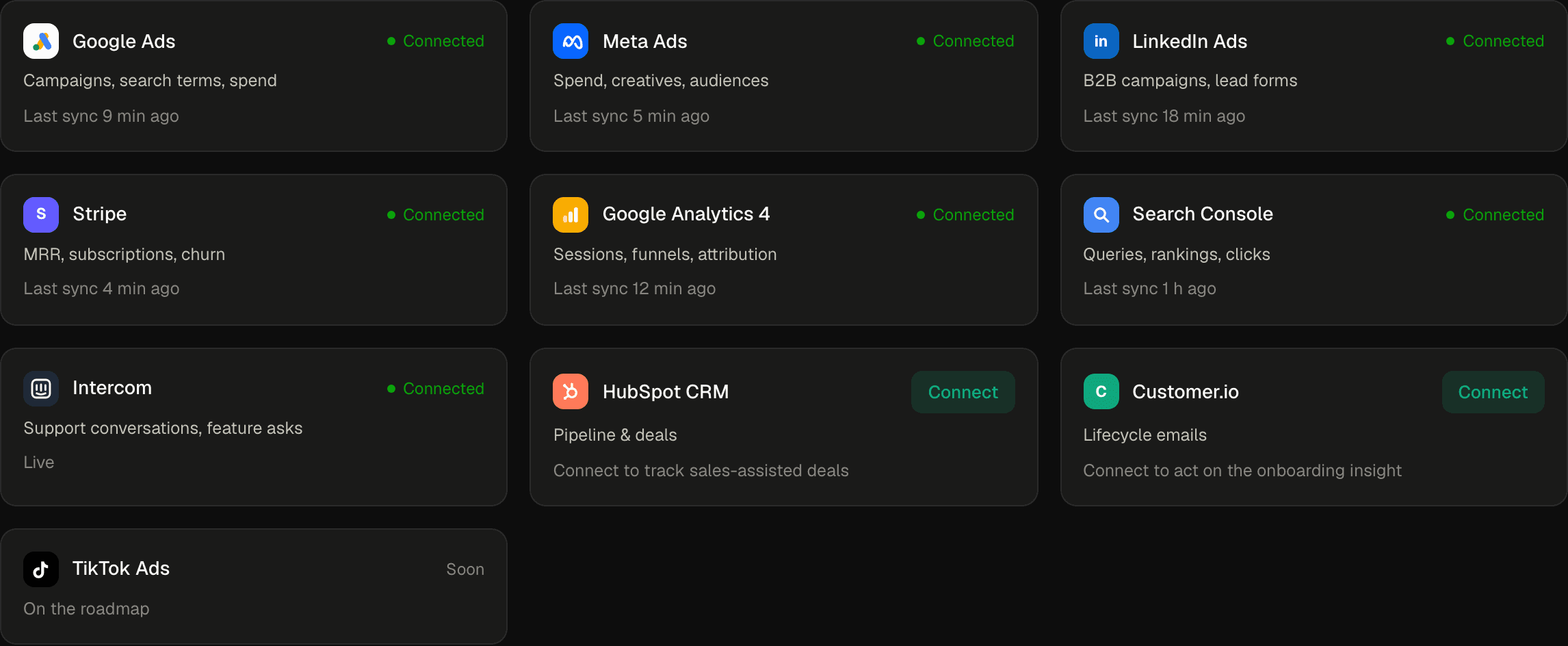The width and height of the screenshot is (1568, 646).
Task: Click the TikTok Ads logo icon
Action: point(41,569)
